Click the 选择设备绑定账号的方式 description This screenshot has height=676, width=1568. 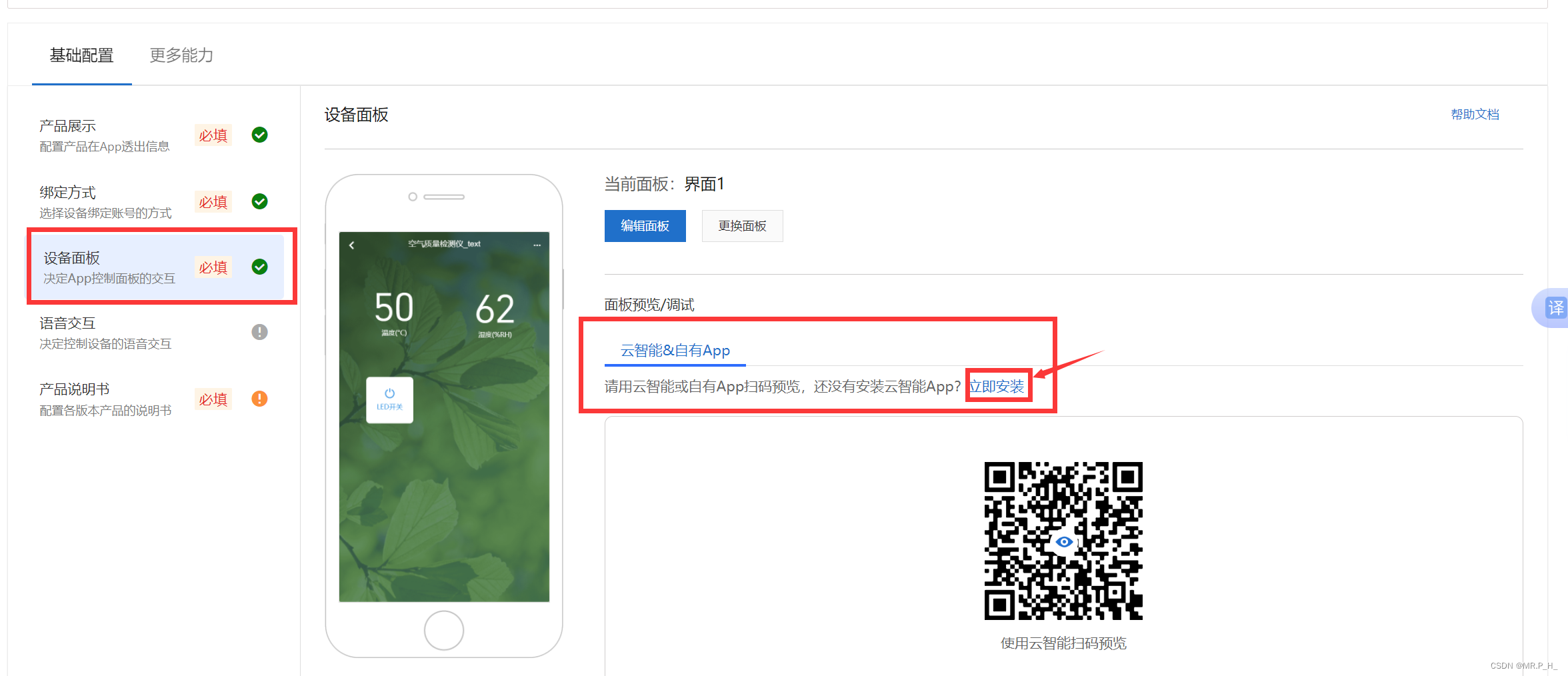tap(105, 213)
